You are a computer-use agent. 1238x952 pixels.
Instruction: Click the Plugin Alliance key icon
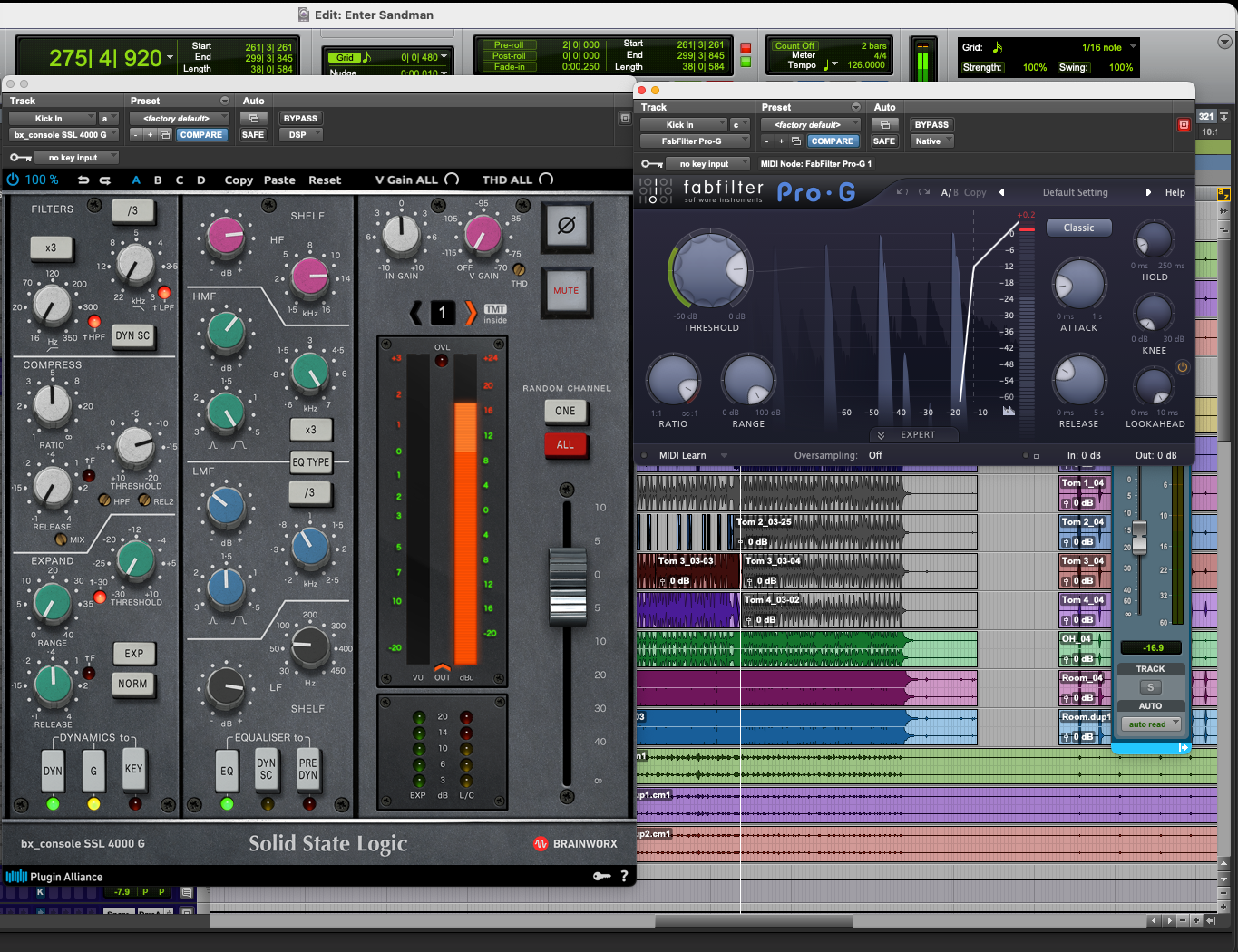[601, 876]
